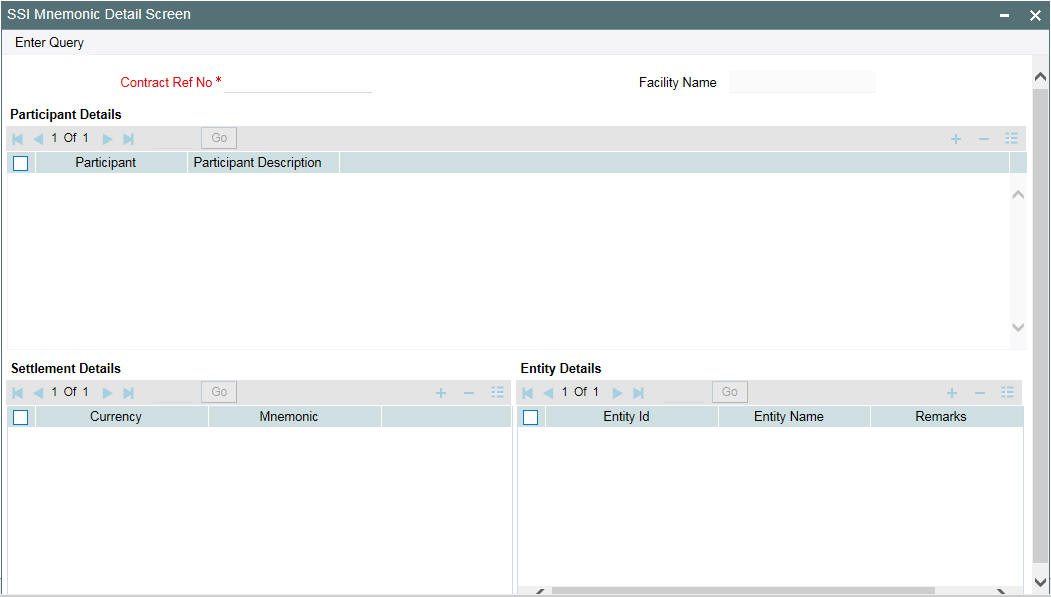Screen dimensions: 1051x597
Task: Click Go button in Entity Details
Action: pyautogui.click(x=730, y=392)
